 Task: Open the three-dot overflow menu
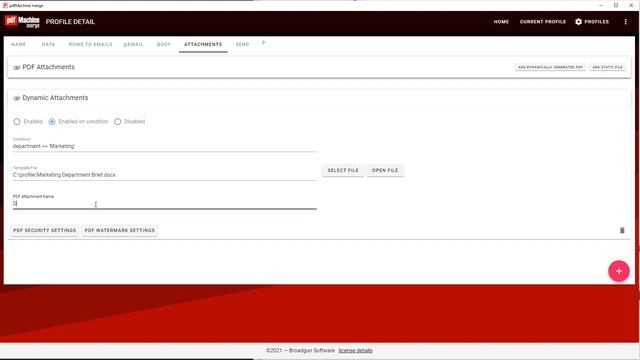625,22
